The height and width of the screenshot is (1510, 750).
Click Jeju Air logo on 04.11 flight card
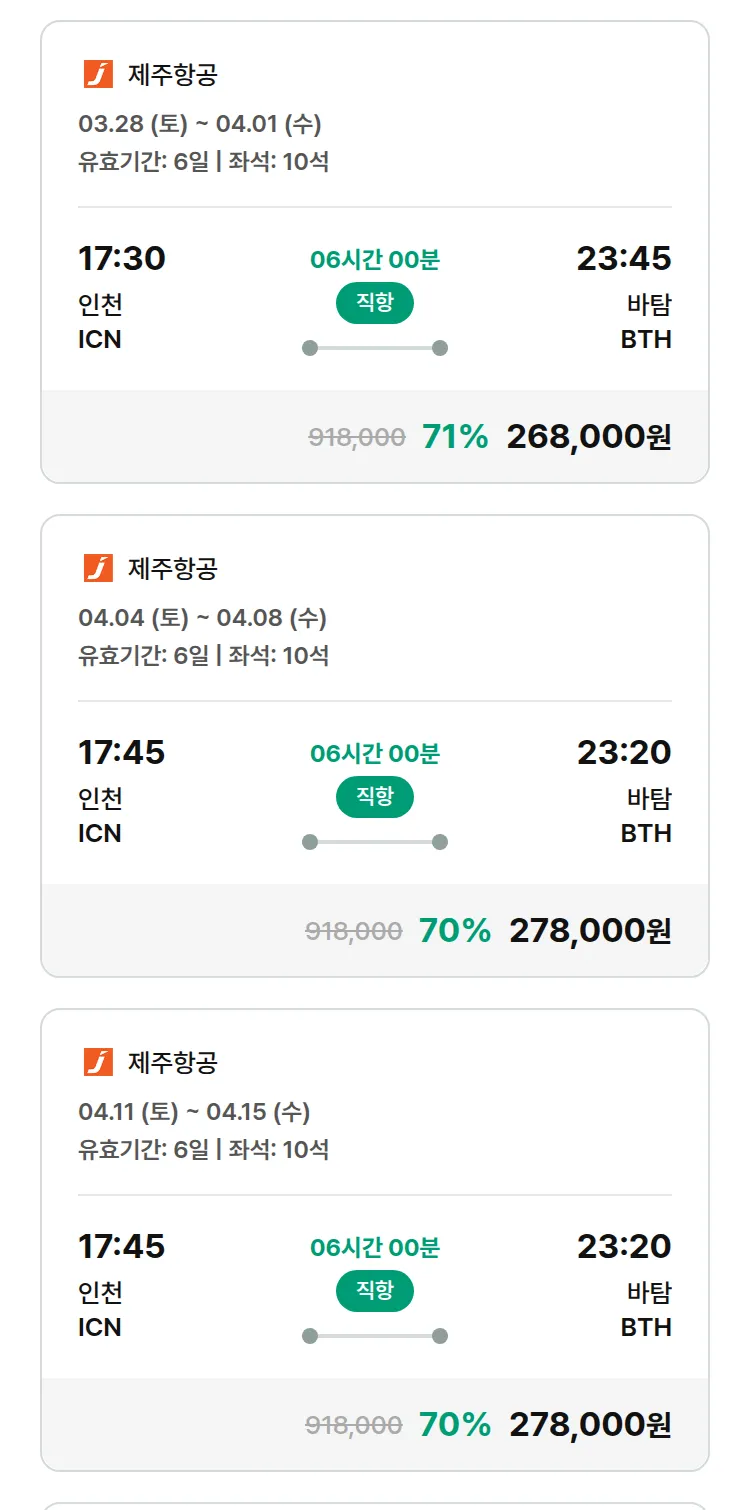[x=98, y=1062]
